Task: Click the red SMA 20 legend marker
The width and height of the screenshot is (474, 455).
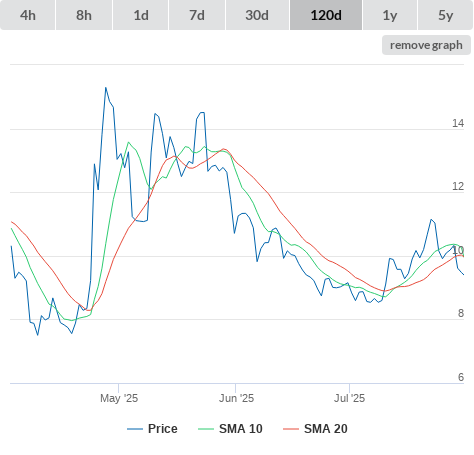Action: (x=291, y=429)
